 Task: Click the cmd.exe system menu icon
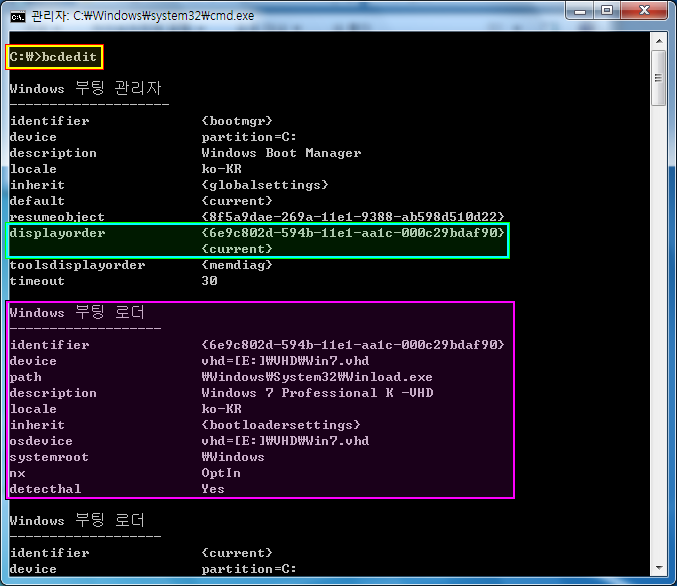(x=18, y=16)
